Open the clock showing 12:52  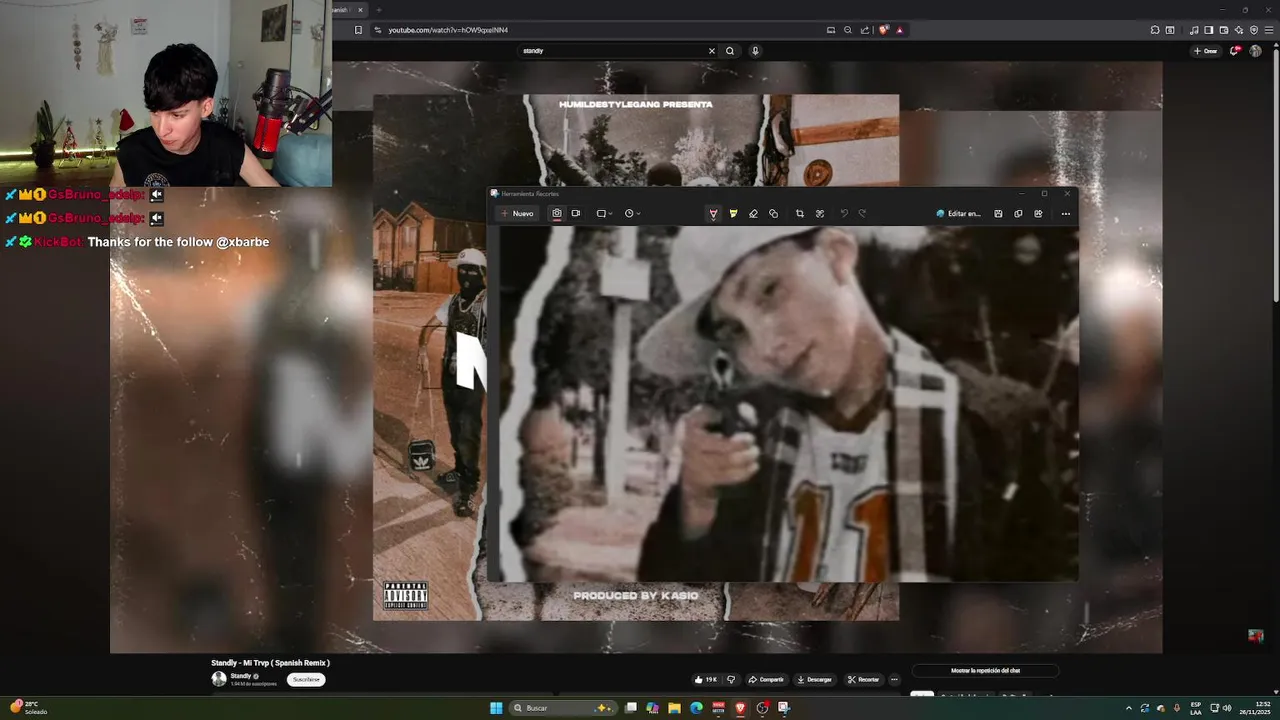[1253, 708]
